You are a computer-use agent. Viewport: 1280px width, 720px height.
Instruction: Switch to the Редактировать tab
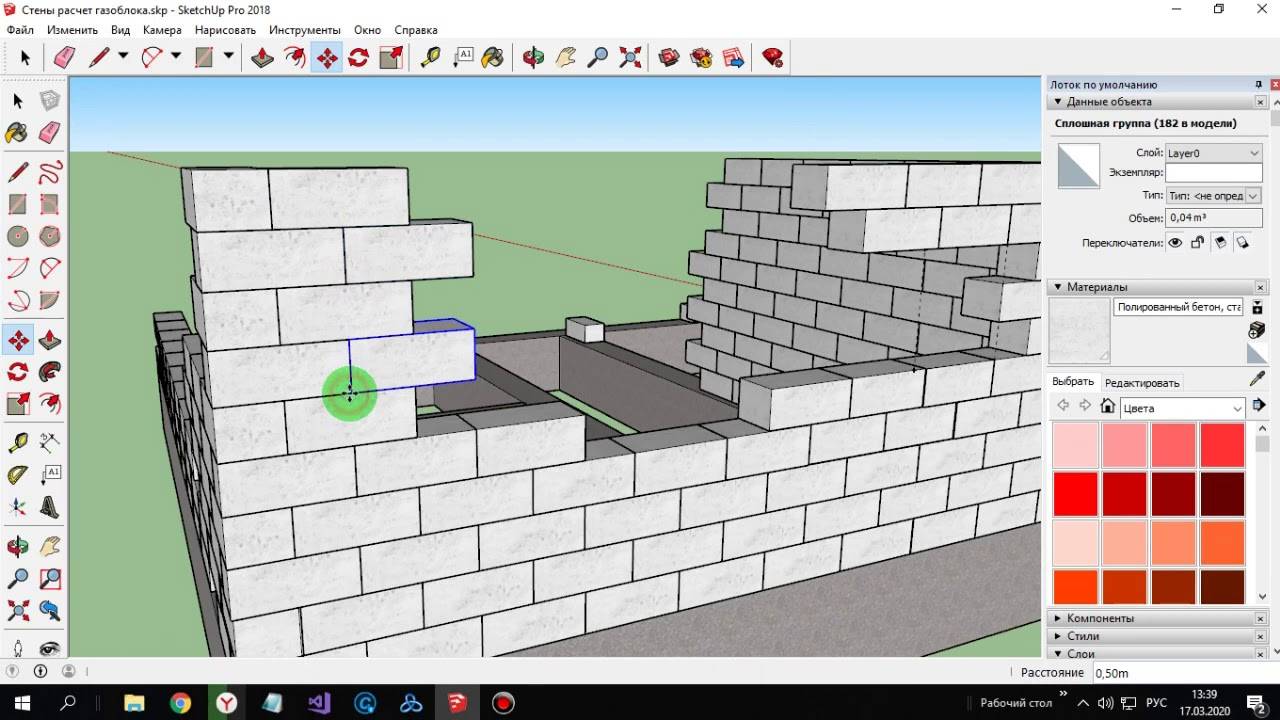pos(1141,383)
